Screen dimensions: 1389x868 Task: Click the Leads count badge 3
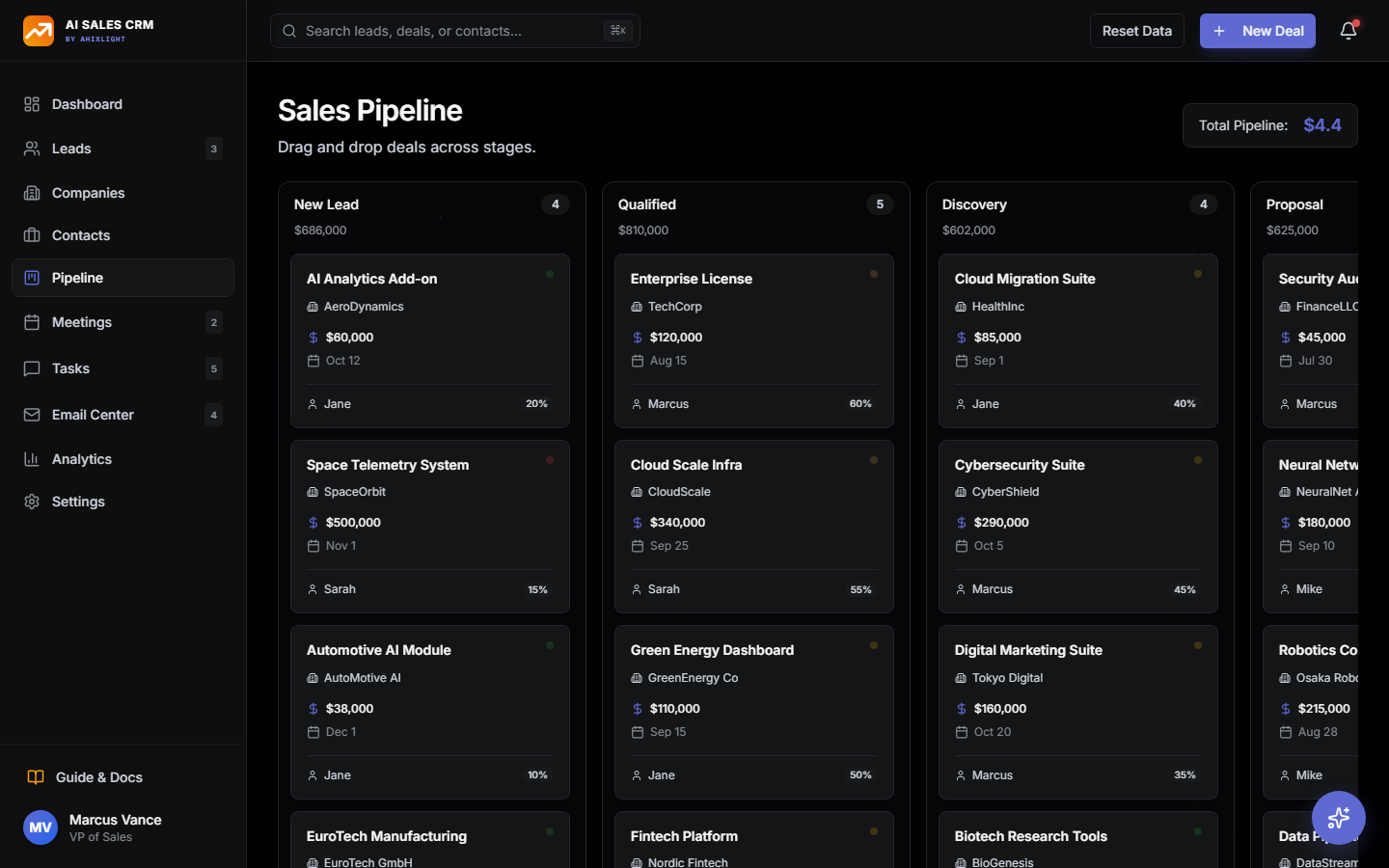click(x=214, y=149)
